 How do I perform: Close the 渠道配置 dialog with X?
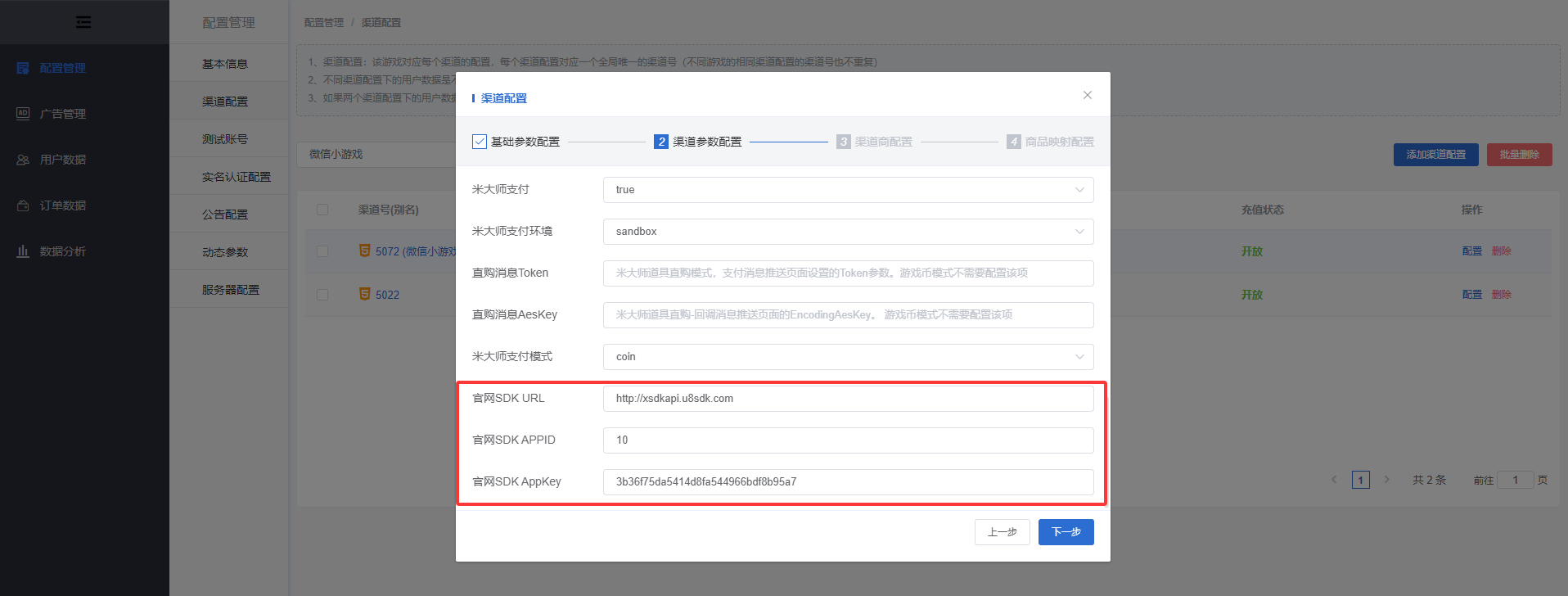click(x=1088, y=95)
